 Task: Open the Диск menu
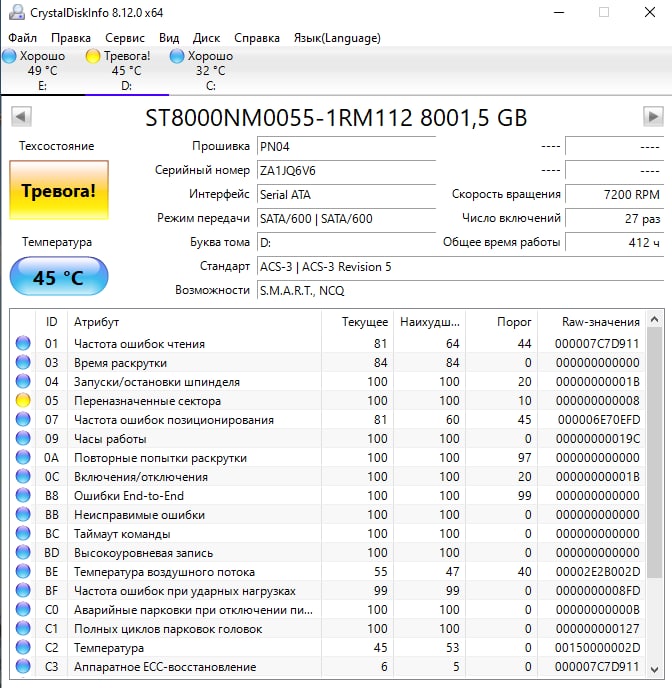click(x=206, y=38)
